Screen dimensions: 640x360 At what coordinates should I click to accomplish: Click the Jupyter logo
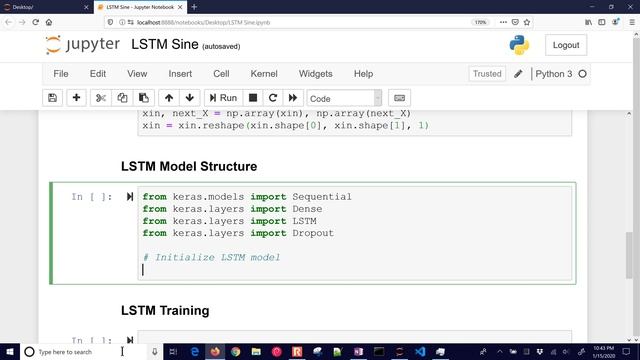(83, 44)
